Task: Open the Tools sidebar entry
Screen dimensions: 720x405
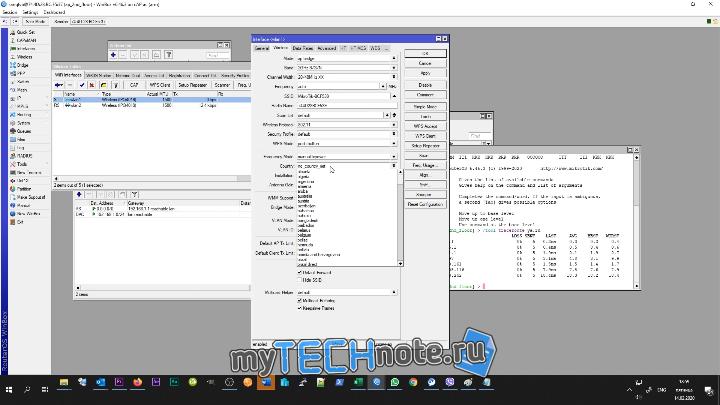Action: pos(22,164)
